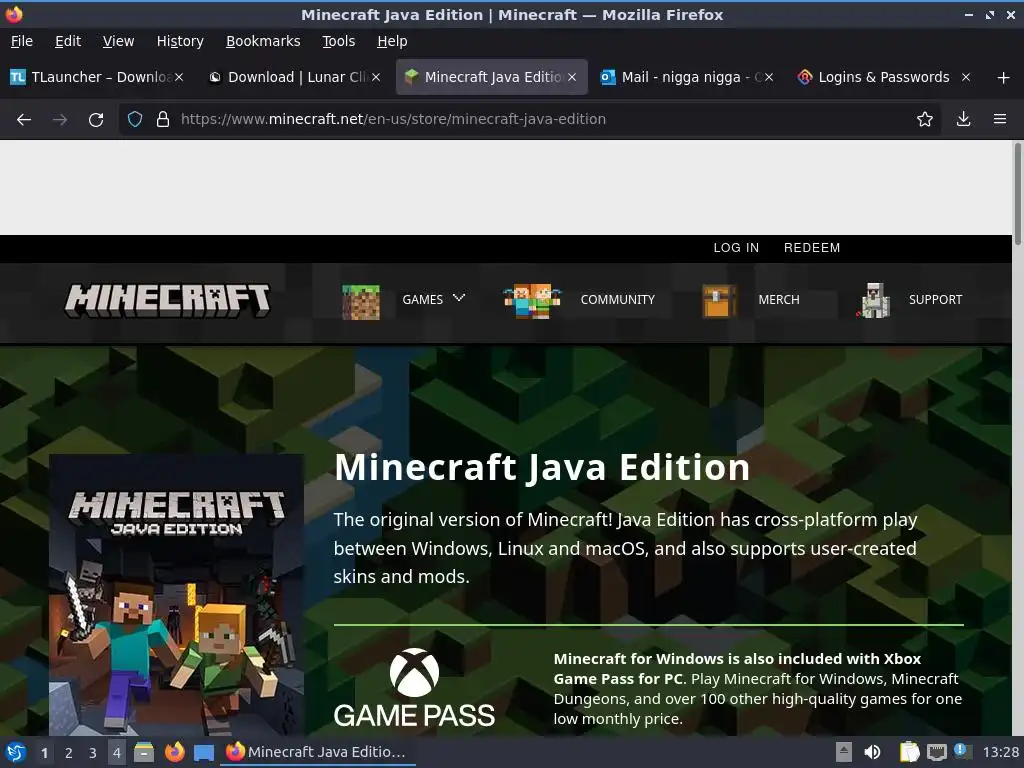This screenshot has height=768, width=1024.
Task: Click the 13:28 clock
Action: [1000, 752]
